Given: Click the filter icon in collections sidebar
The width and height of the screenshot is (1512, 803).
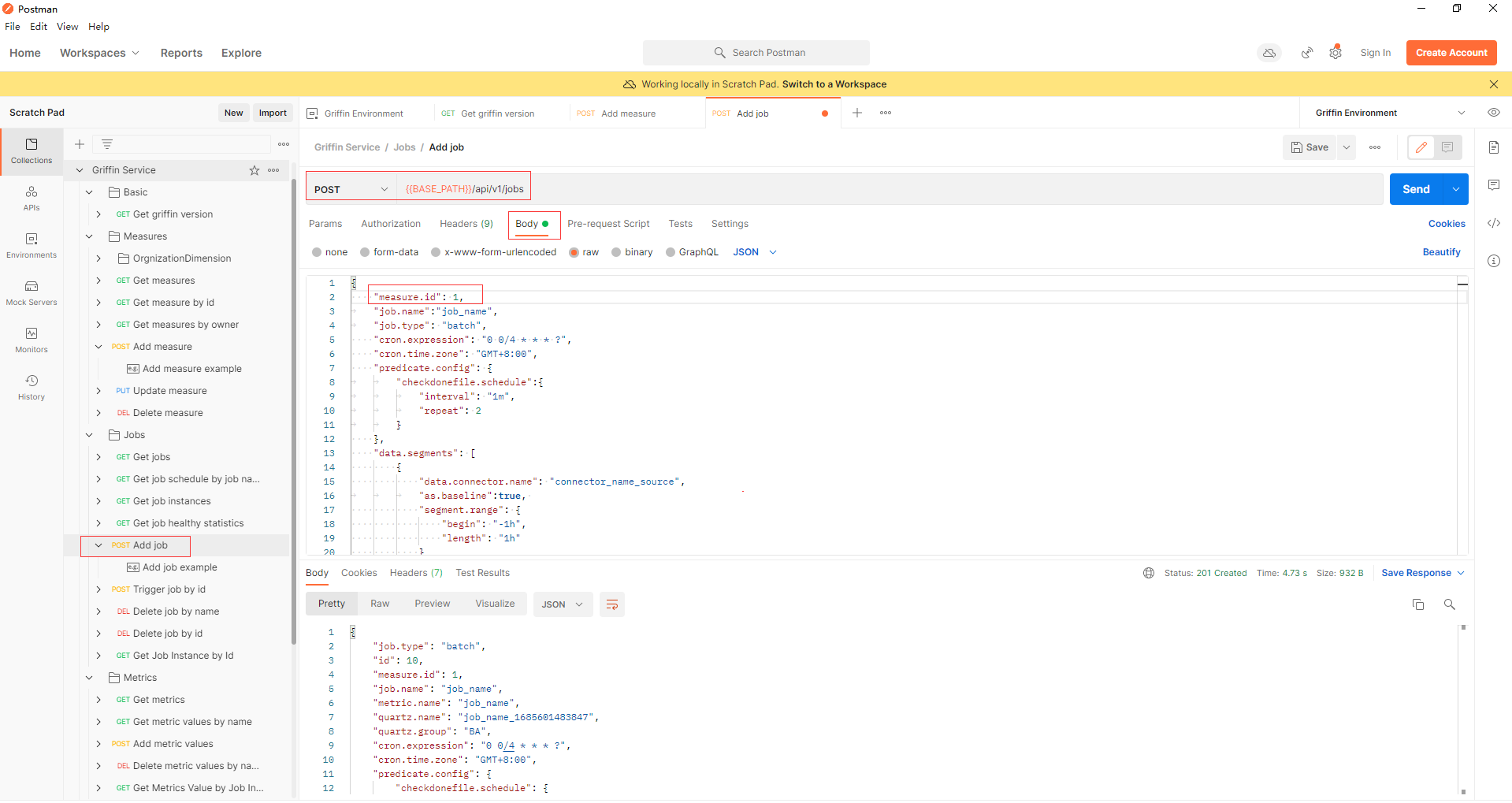Looking at the screenshot, I should [107, 144].
